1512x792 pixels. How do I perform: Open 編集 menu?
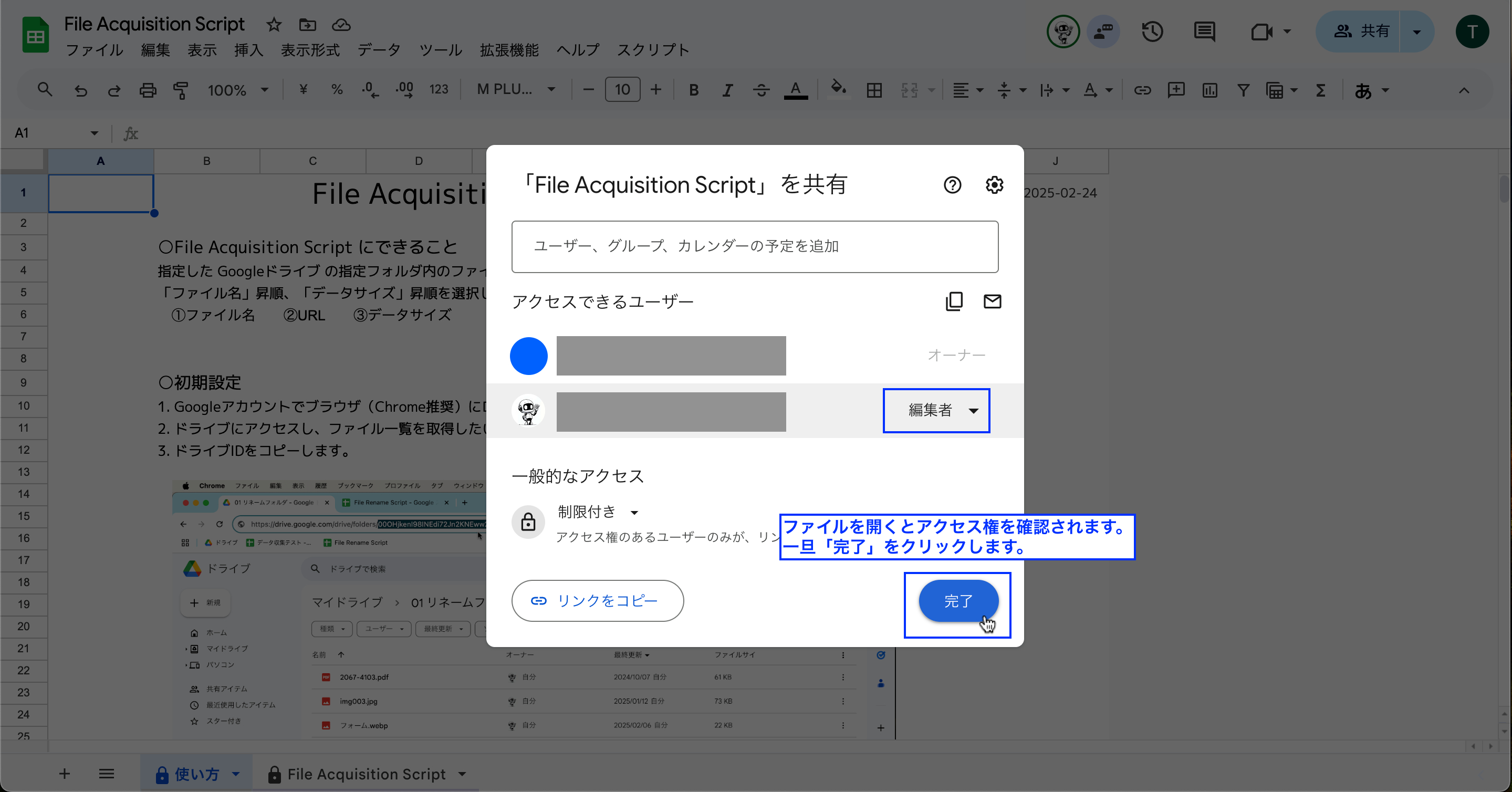155,50
